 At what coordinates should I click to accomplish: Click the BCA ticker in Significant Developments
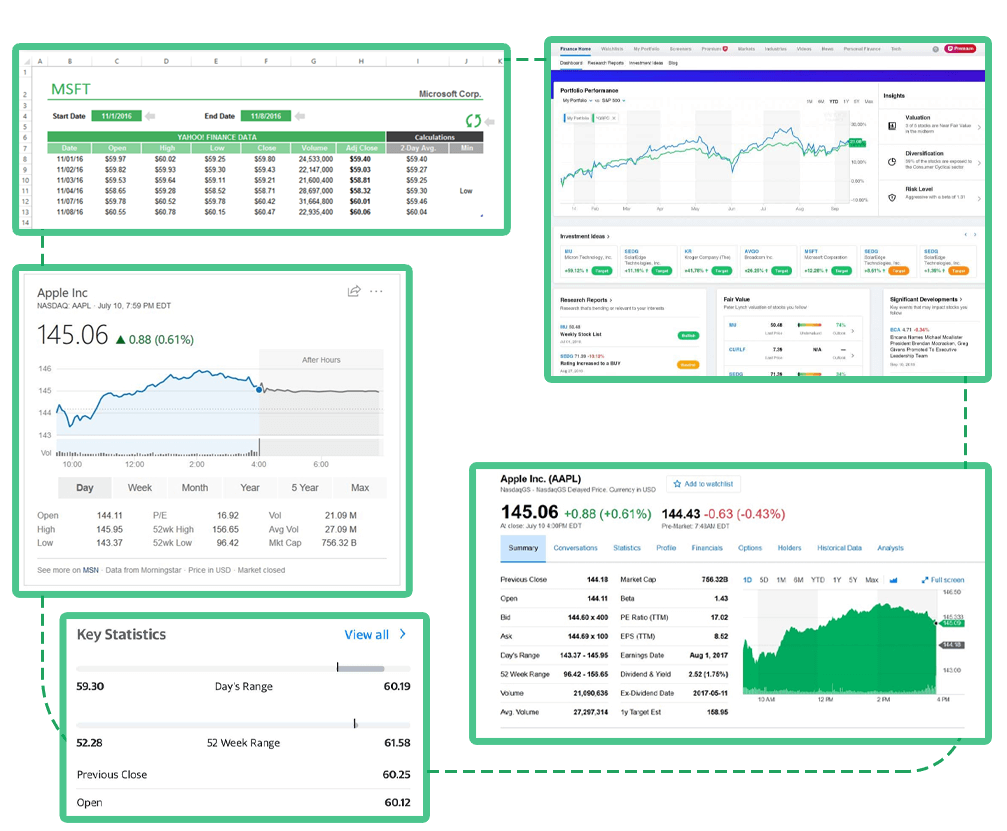(895, 329)
